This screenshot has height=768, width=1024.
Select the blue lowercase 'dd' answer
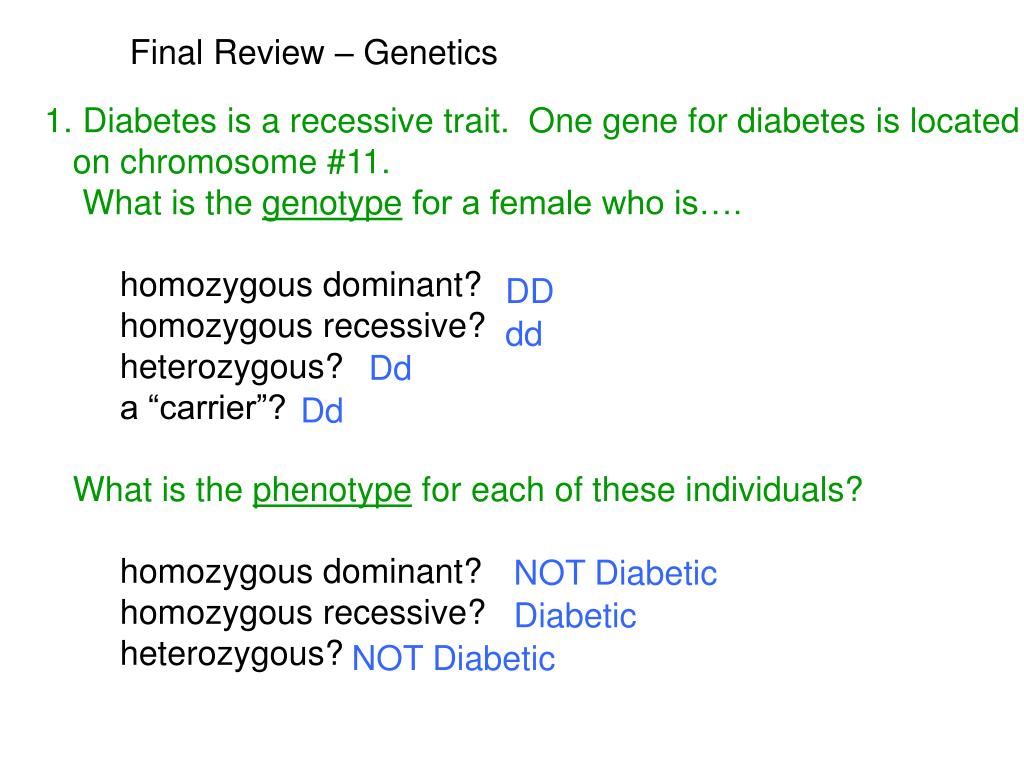pyautogui.click(x=524, y=334)
